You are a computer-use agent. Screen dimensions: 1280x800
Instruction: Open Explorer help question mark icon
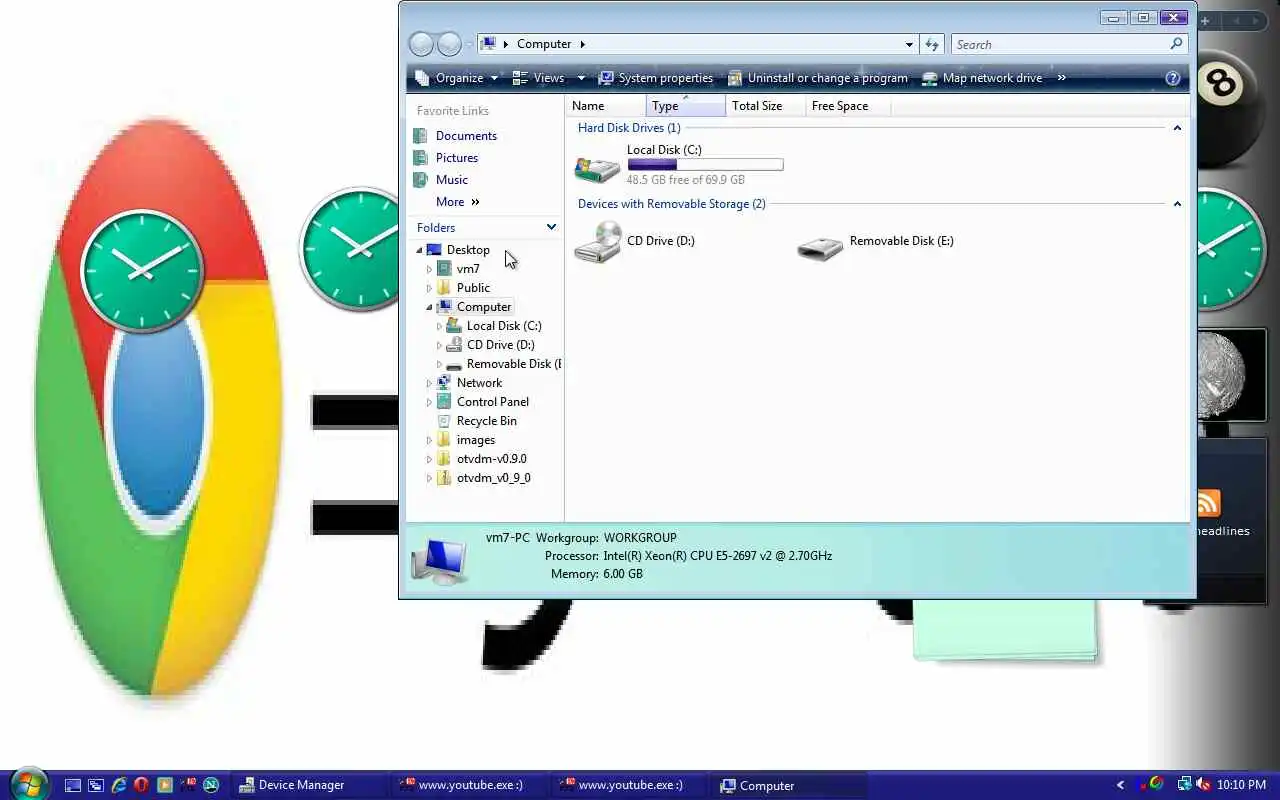click(x=1173, y=78)
